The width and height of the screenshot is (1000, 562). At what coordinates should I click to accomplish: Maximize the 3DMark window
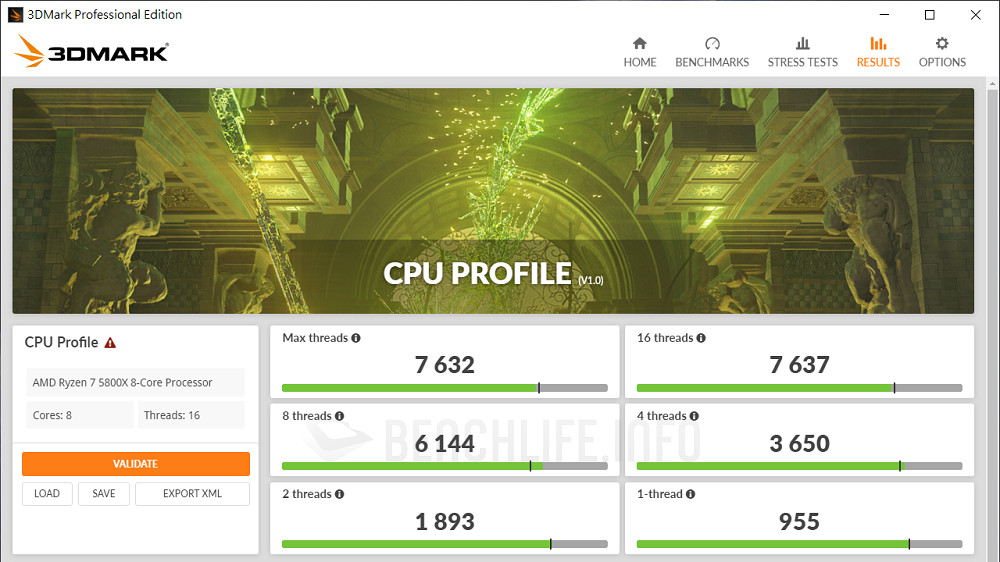click(929, 15)
